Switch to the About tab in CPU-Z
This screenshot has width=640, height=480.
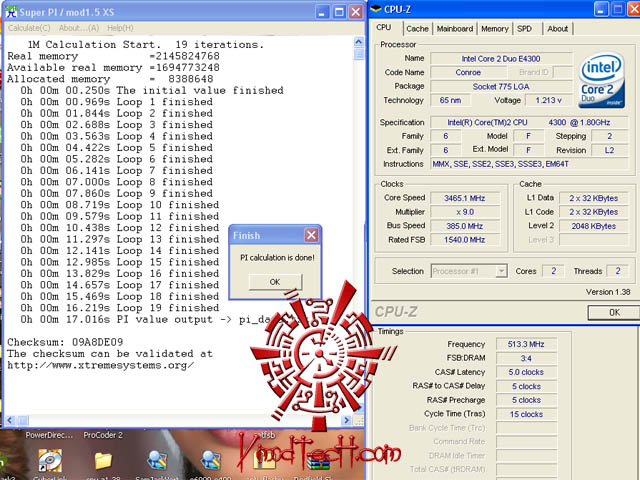click(558, 29)
